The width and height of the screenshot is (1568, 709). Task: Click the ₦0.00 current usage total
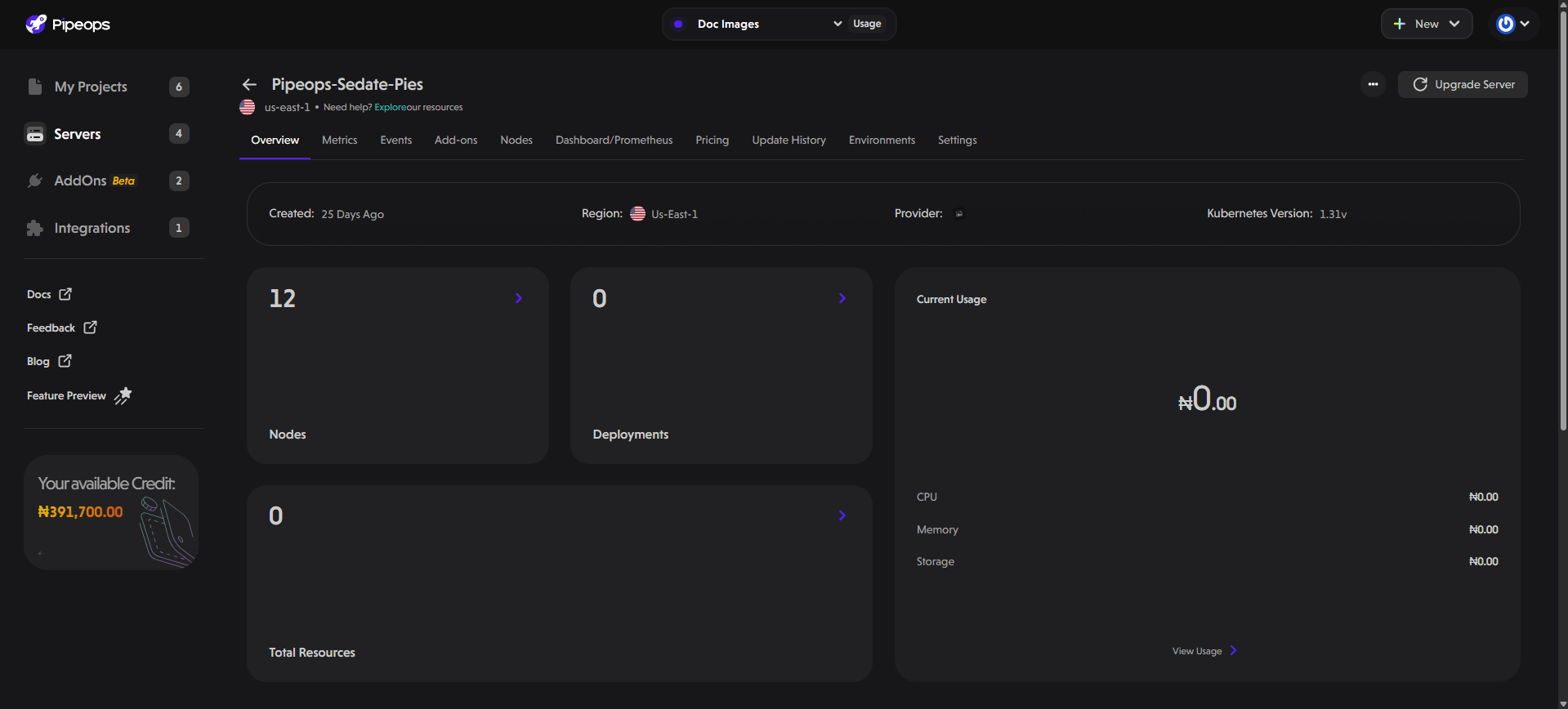tap(1207, 399)
